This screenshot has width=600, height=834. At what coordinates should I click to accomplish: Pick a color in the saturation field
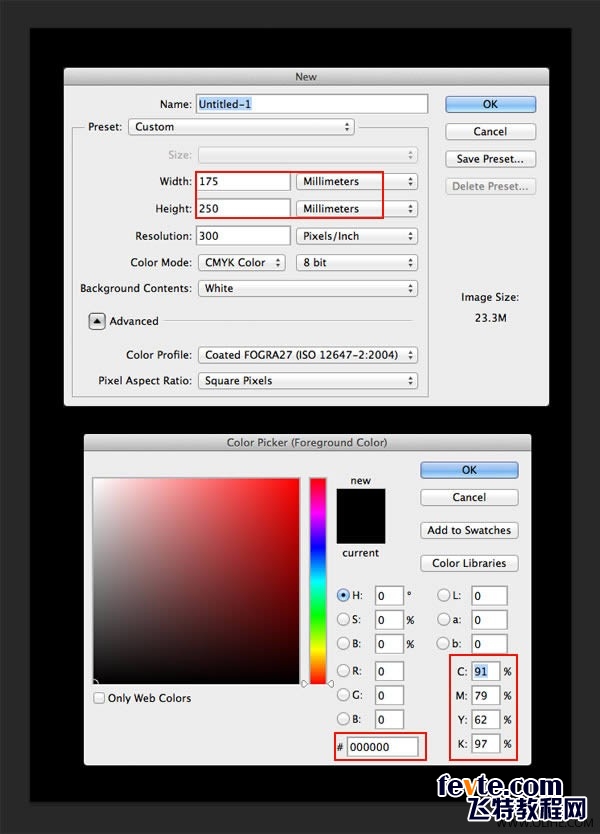[x=196, y=581]
